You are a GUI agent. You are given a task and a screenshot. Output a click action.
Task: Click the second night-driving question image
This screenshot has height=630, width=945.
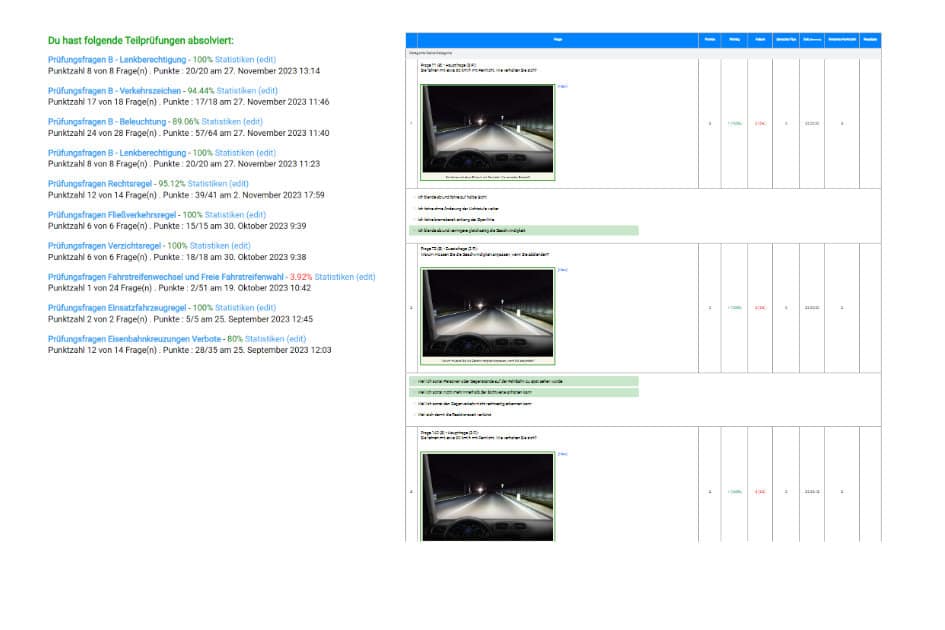(x=488, y=316)
